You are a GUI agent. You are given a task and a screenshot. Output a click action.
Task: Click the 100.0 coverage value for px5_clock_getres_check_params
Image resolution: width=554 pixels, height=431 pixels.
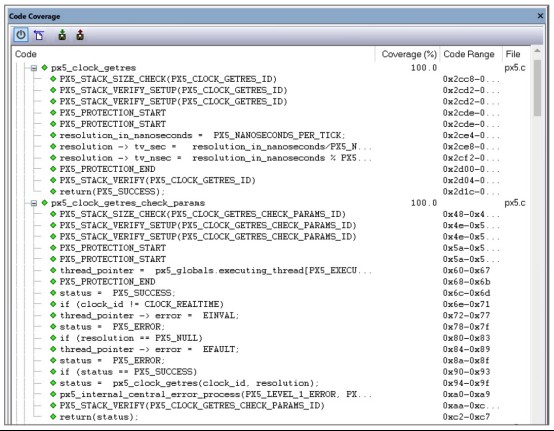[424, 203]
